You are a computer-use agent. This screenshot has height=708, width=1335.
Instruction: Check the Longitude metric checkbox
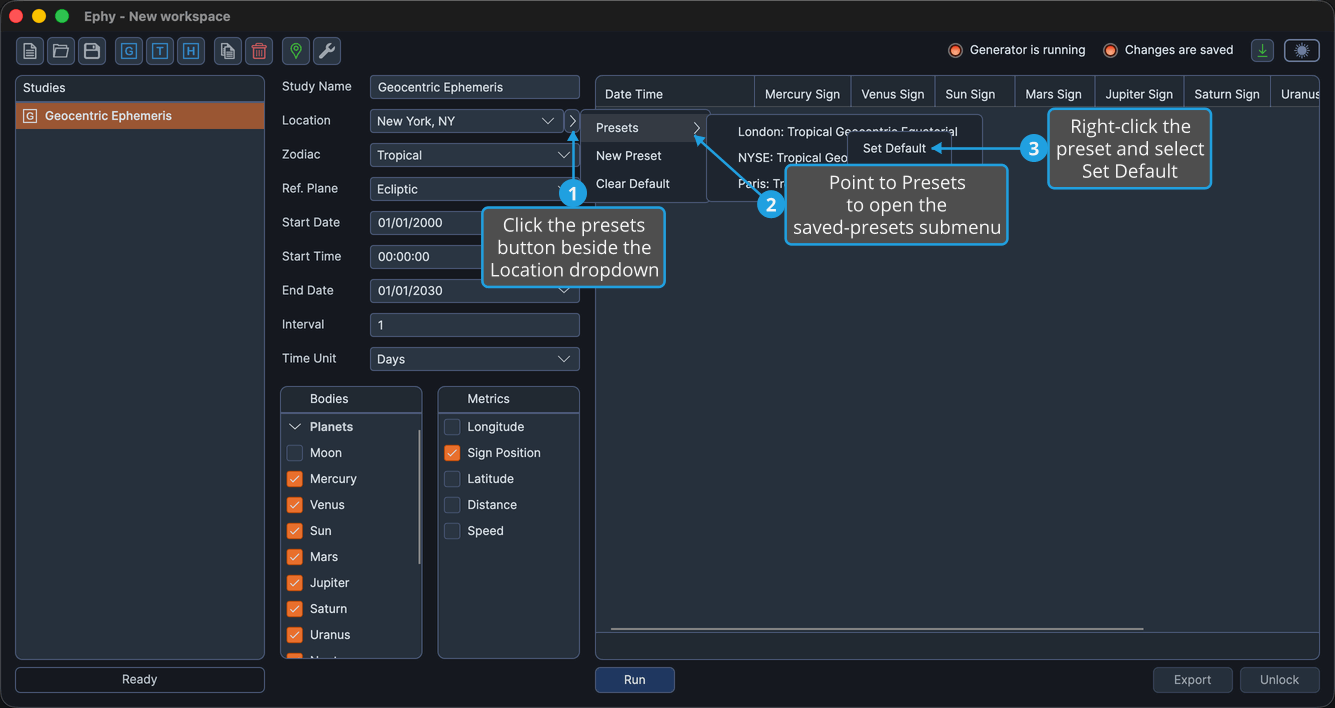coord(452,427)
